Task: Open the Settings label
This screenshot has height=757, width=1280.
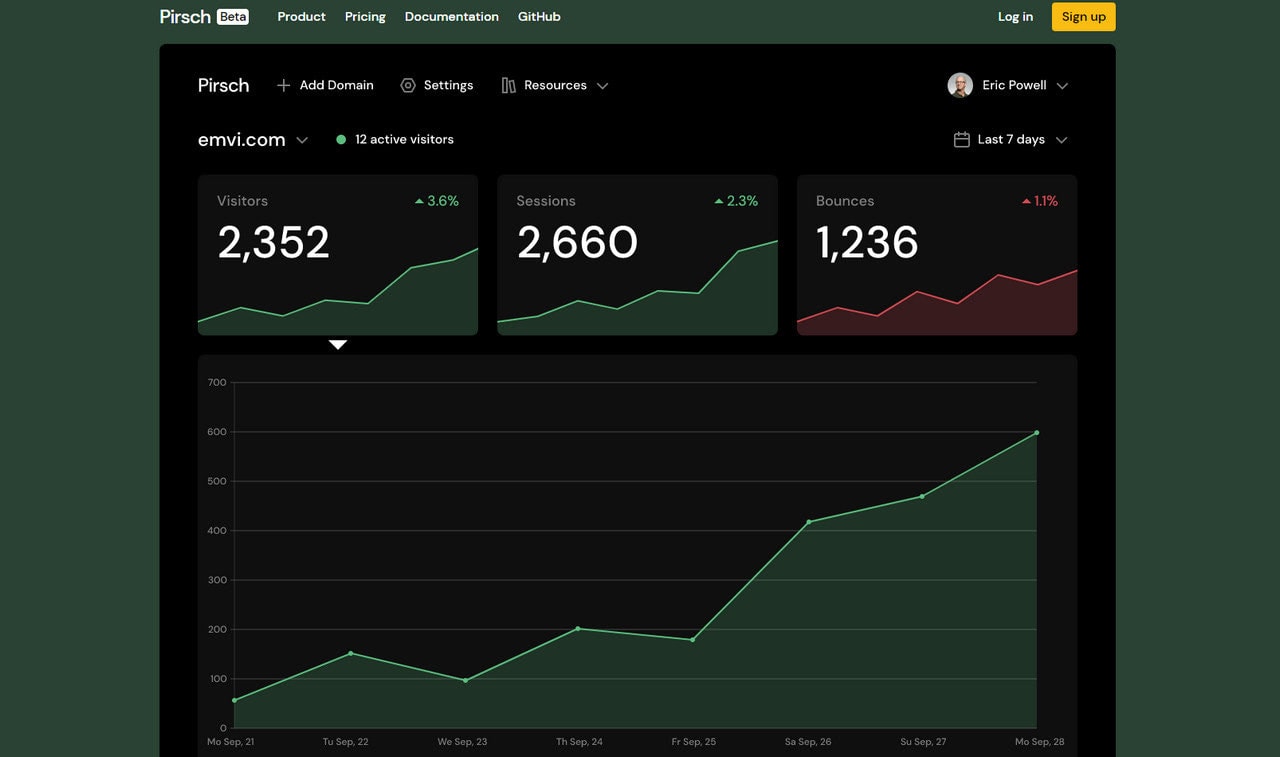Action: (x=448, y=85)
